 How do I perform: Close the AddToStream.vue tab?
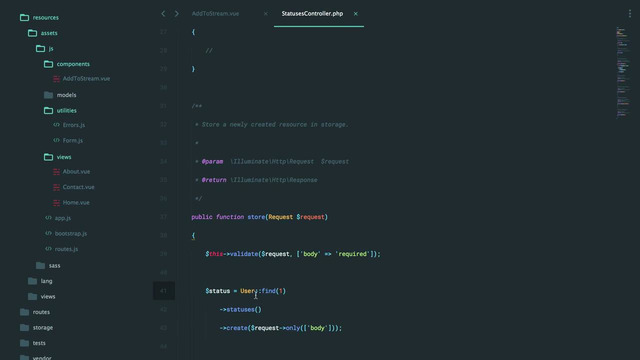(x=266, y=13)
